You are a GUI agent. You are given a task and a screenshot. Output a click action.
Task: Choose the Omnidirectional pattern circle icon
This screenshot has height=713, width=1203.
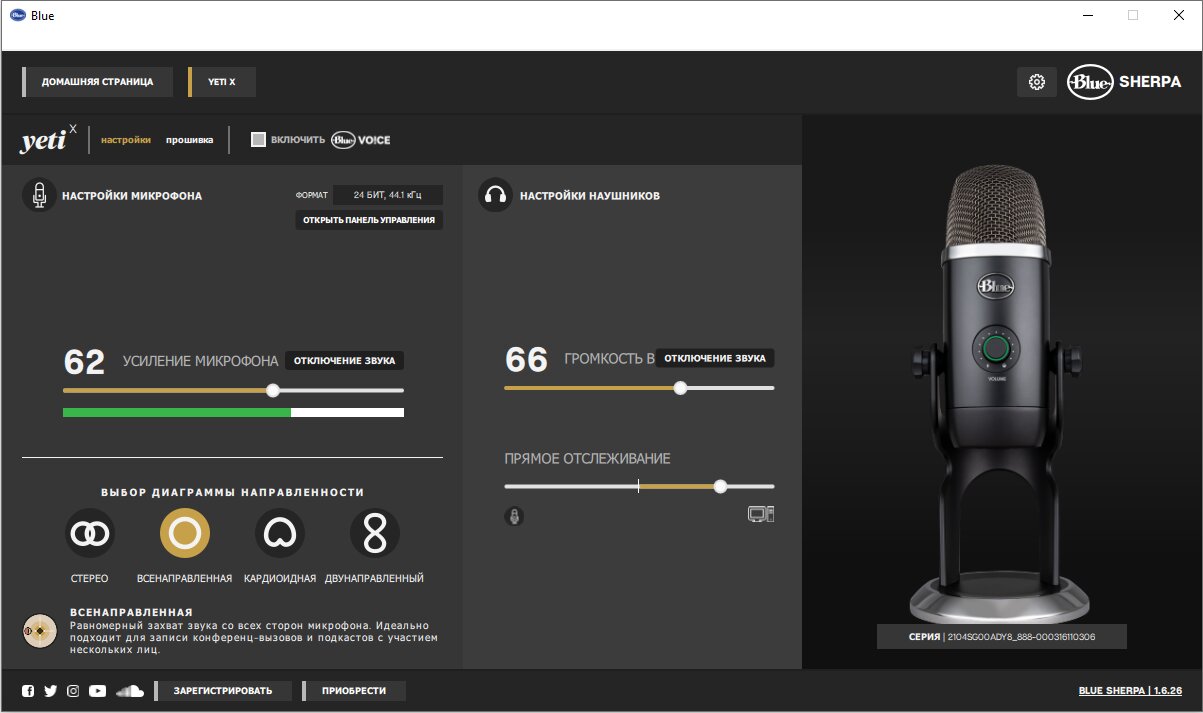(185, 534)
